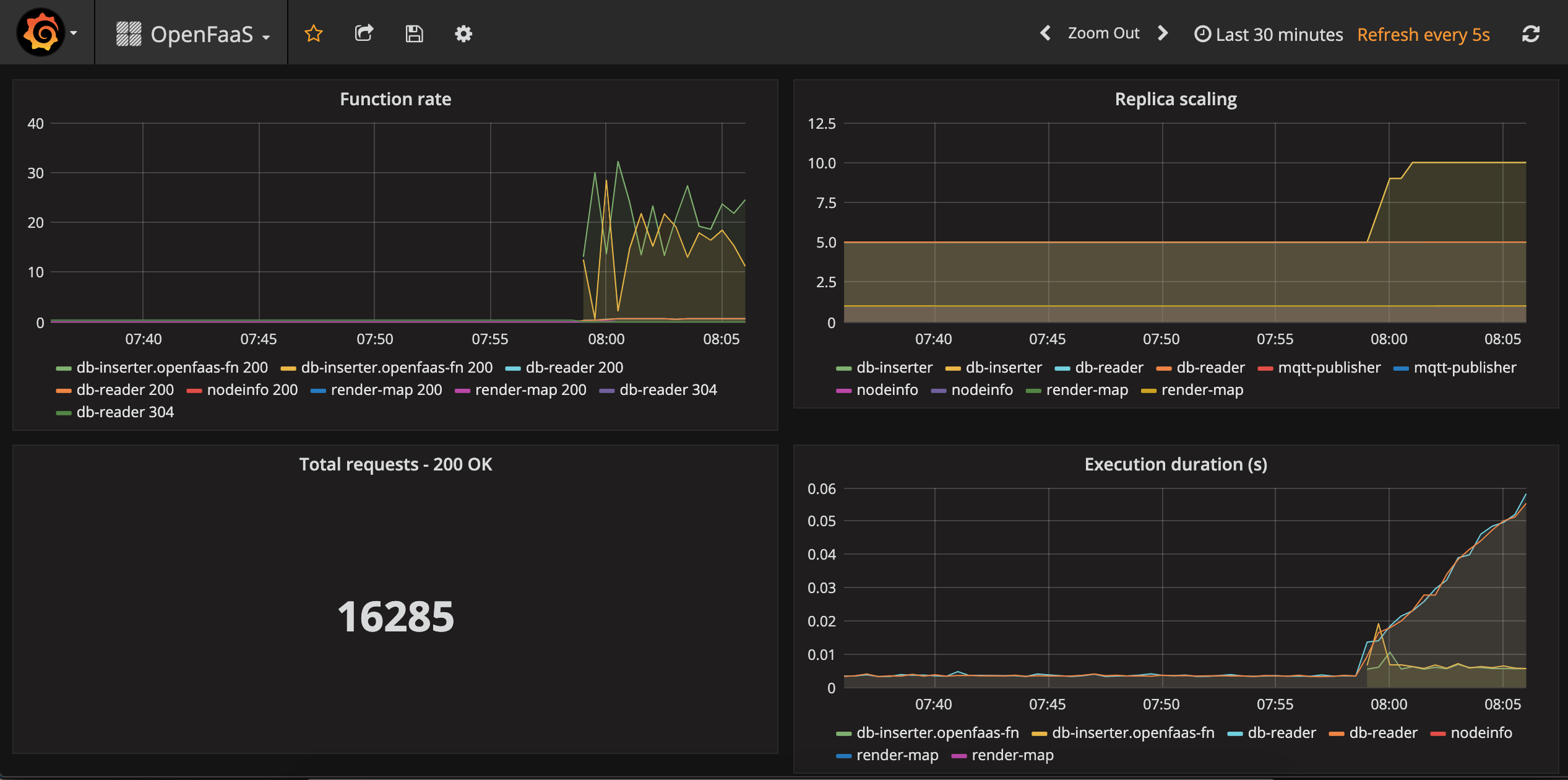The height and width of the screenshot is (780, 1568).
Task: Star the OpenFaaS dashboard as favorite
Action: 314,33
